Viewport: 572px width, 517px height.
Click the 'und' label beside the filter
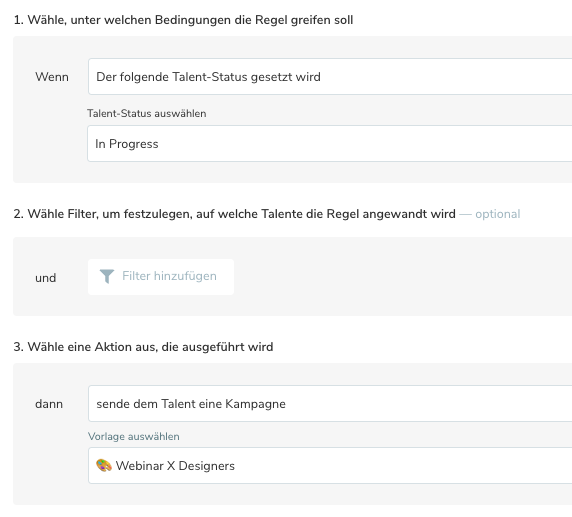pos(46,278)
